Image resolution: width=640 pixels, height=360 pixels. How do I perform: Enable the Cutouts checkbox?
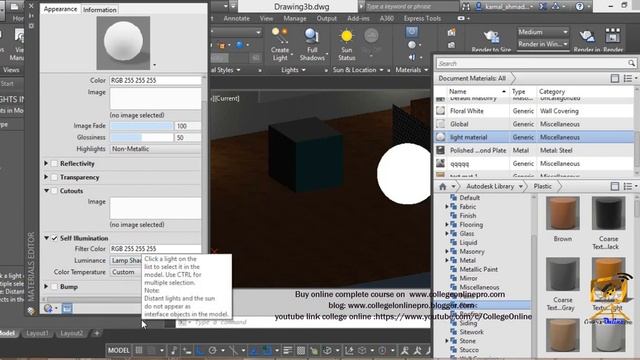point(54,191)
